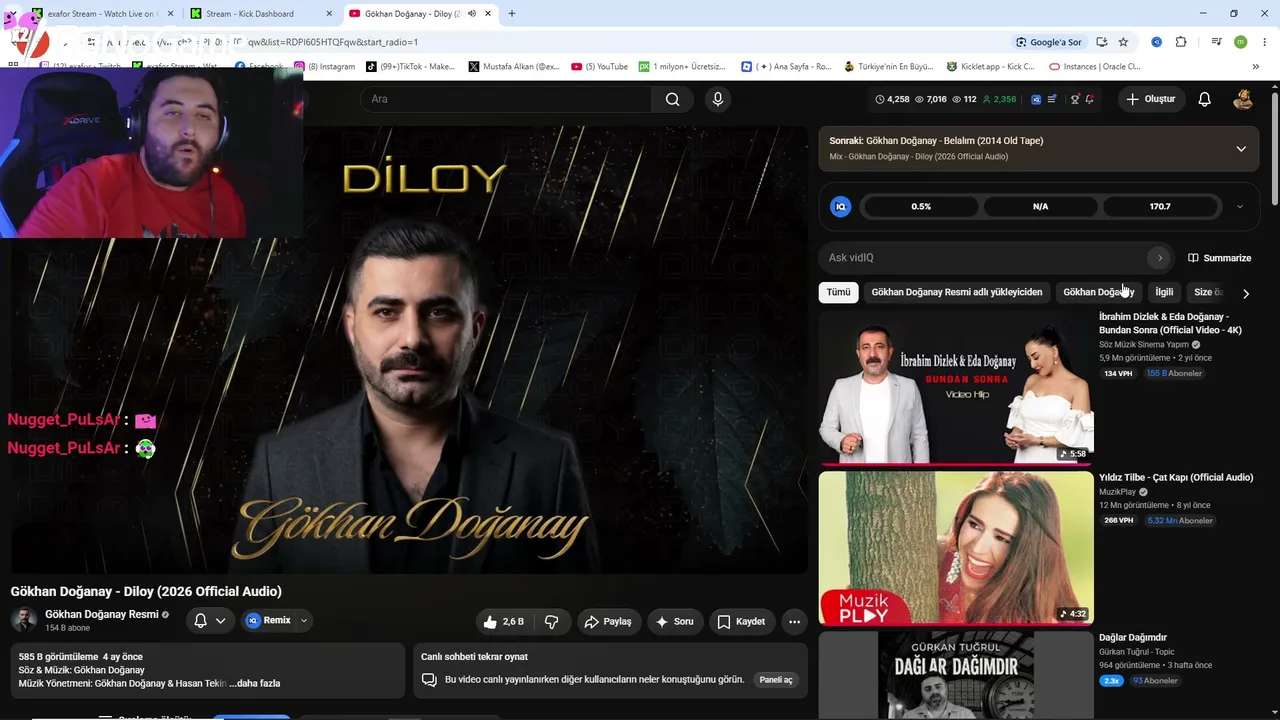Click the Yıldız Tilbe - Çat Kapı video title
This screenshot has width=1280, height=720.
(1176, 478)
